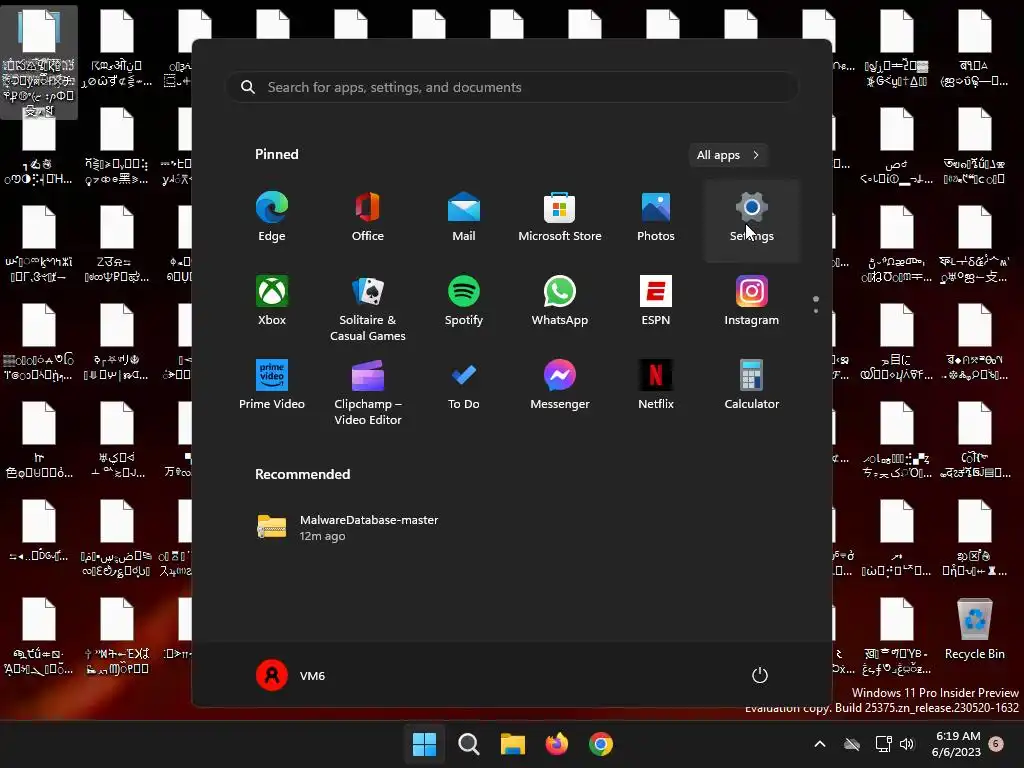The width and height of the screenshot is (1024, 768).
Task: Show All apps list
Action: 728,155
